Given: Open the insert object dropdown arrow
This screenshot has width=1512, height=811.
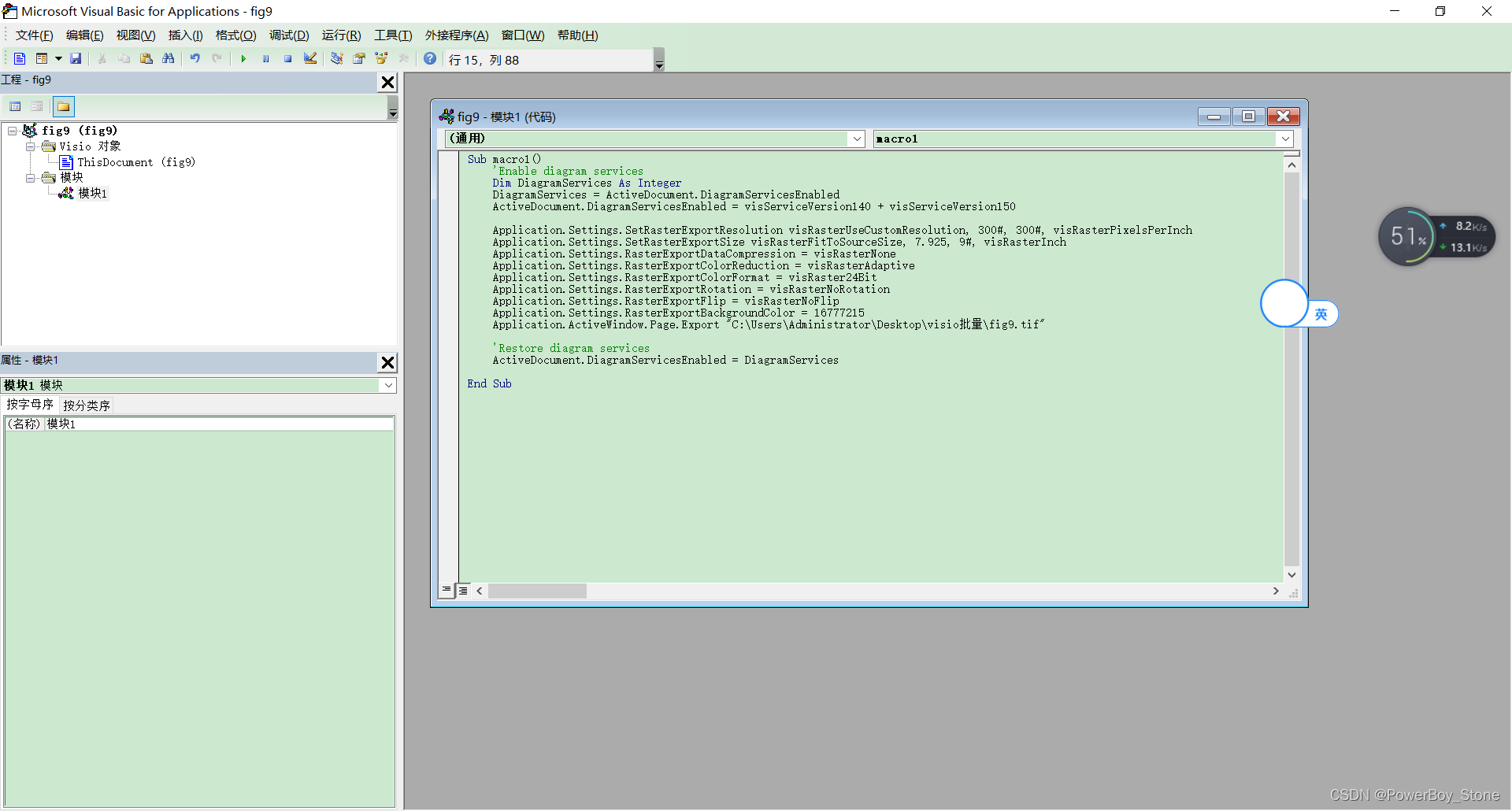Looking at the screenshot, I should point(58,59).
